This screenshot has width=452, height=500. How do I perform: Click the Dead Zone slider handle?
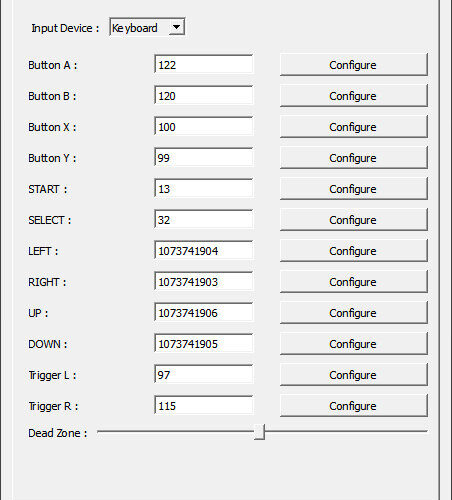pyautogui.click(x=259, y=432)
